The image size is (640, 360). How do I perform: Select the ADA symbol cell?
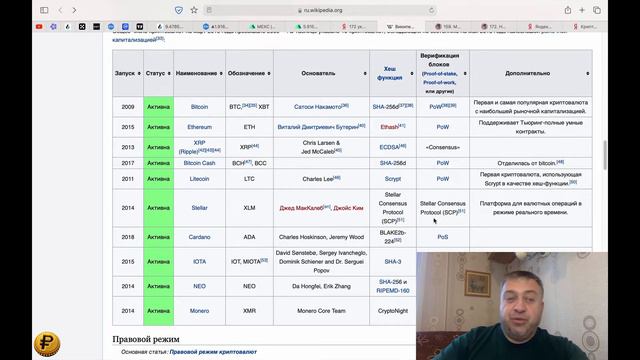tap(249, 237)
